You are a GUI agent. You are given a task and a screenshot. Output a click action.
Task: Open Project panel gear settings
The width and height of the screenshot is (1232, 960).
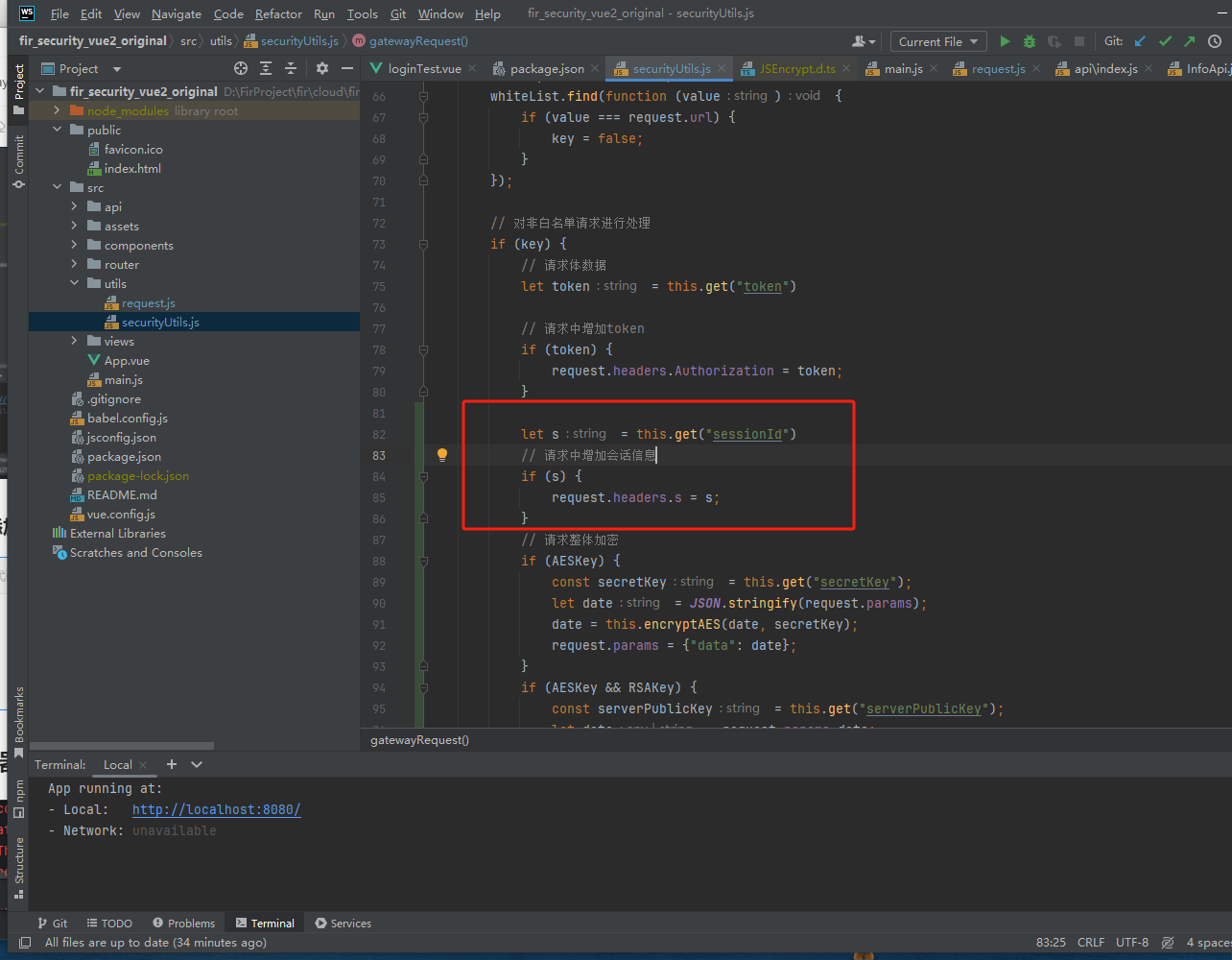coord(322,68)
